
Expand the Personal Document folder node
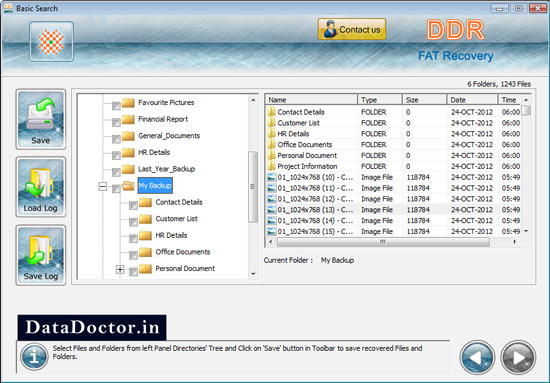tap(120, 269)
